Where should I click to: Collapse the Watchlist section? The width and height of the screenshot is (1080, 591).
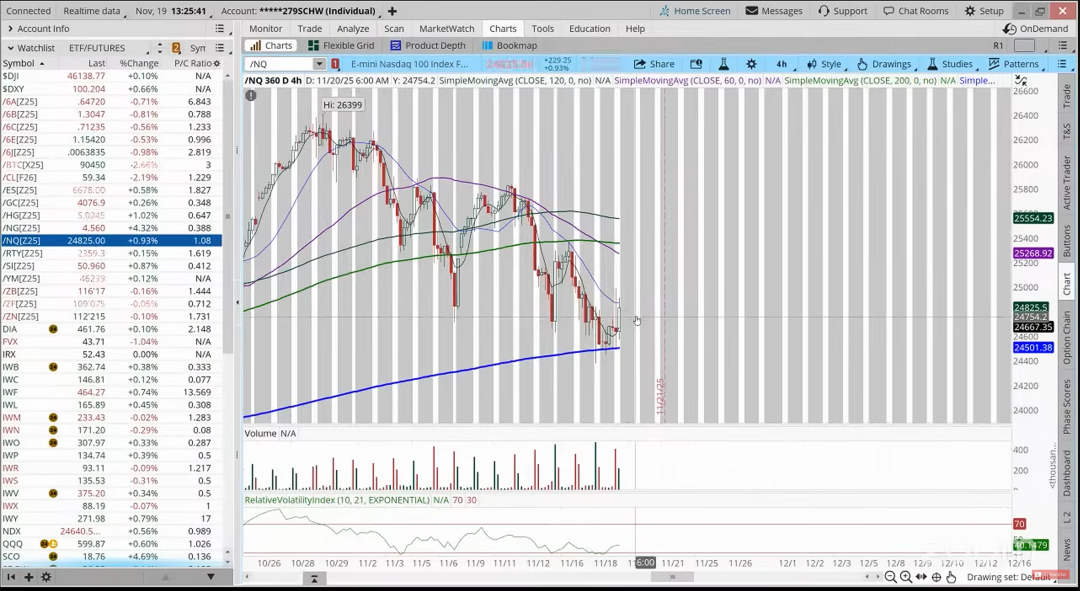pos(11,48)
